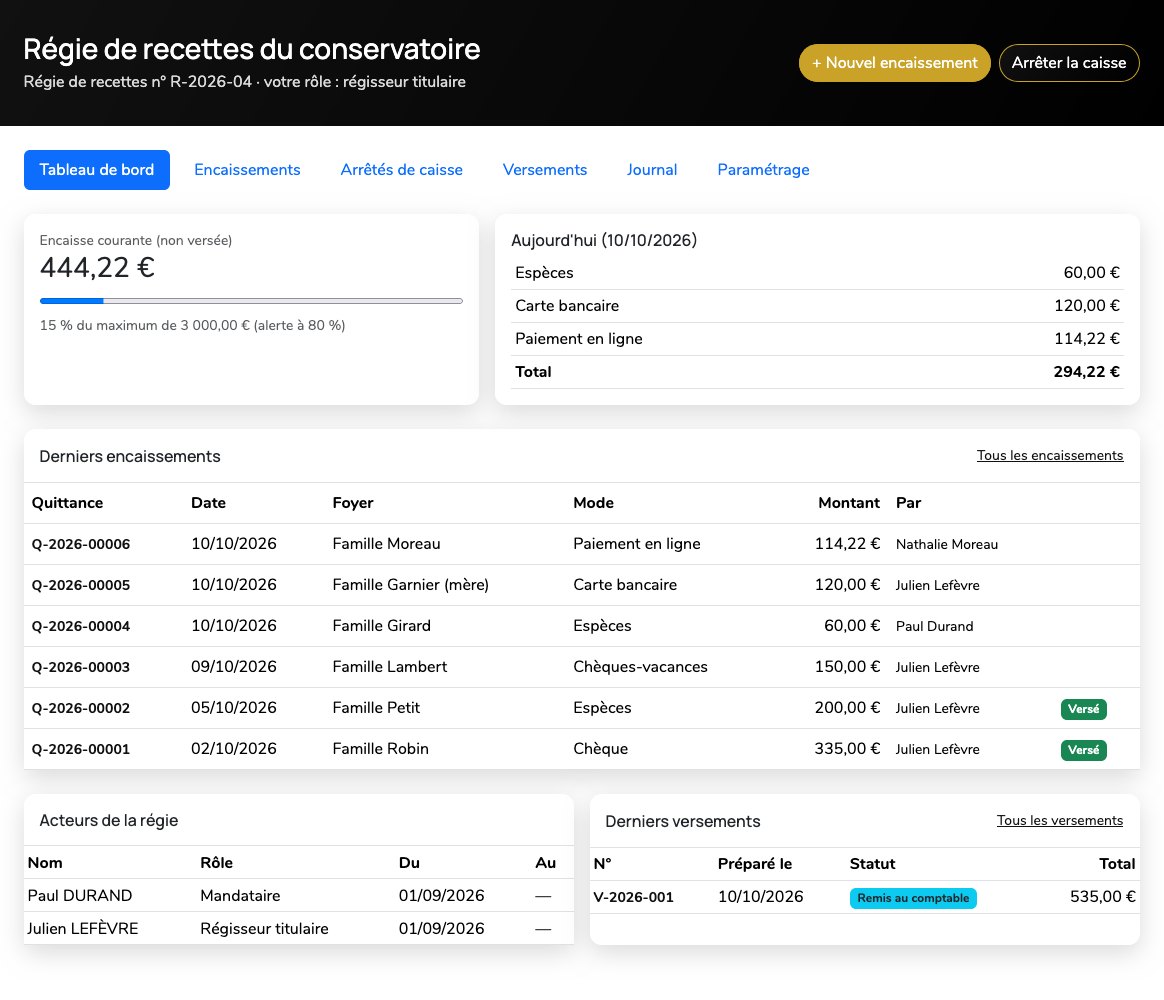
Task: Click the Montant column header
Action: point(849,503)
